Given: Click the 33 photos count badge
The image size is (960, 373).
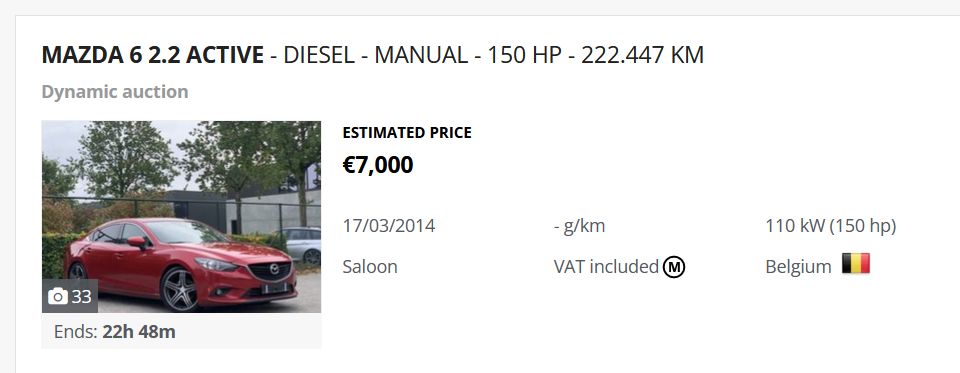Looking at the screenshot, I should click(x=70, y=297).
